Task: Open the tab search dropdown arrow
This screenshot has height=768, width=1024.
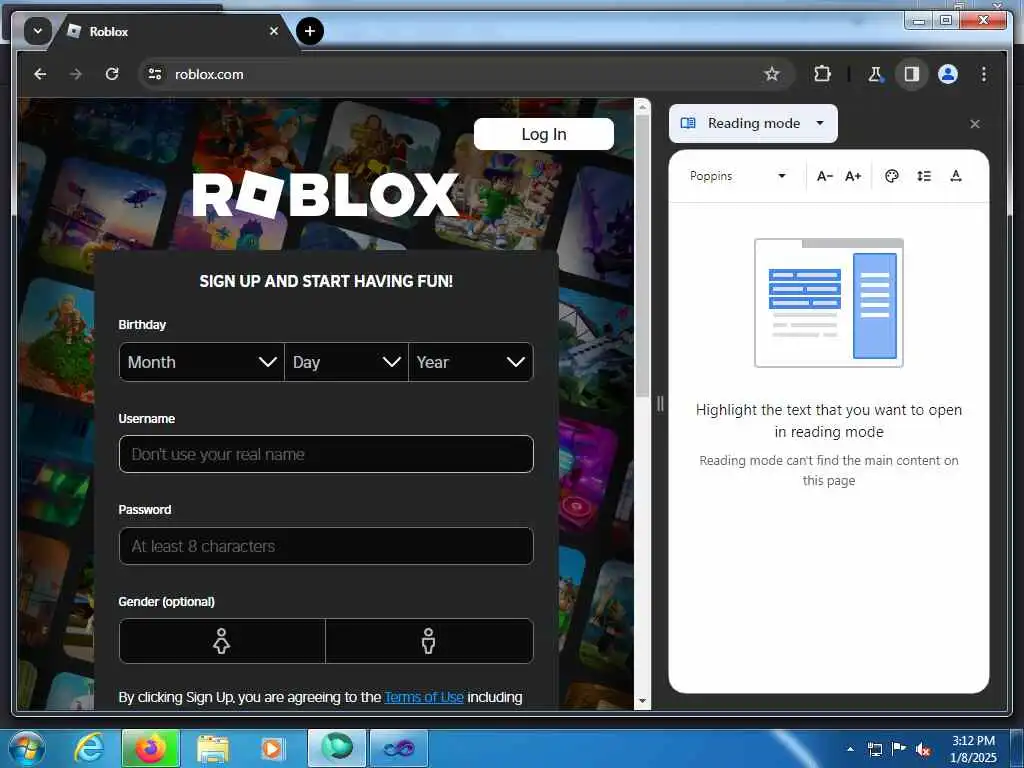Action: point(38,31)
